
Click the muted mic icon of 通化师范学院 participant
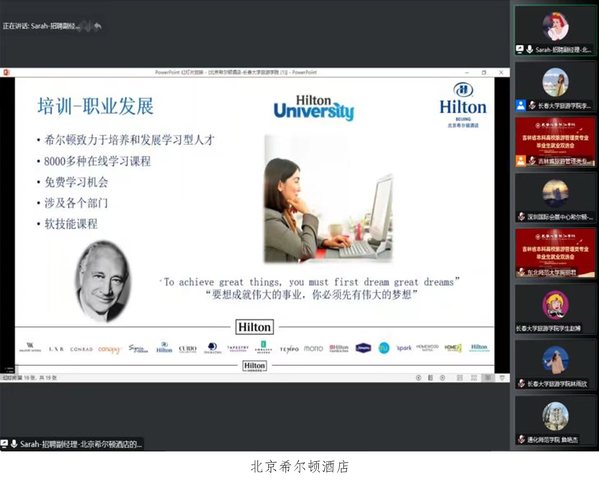click(521, 439)
